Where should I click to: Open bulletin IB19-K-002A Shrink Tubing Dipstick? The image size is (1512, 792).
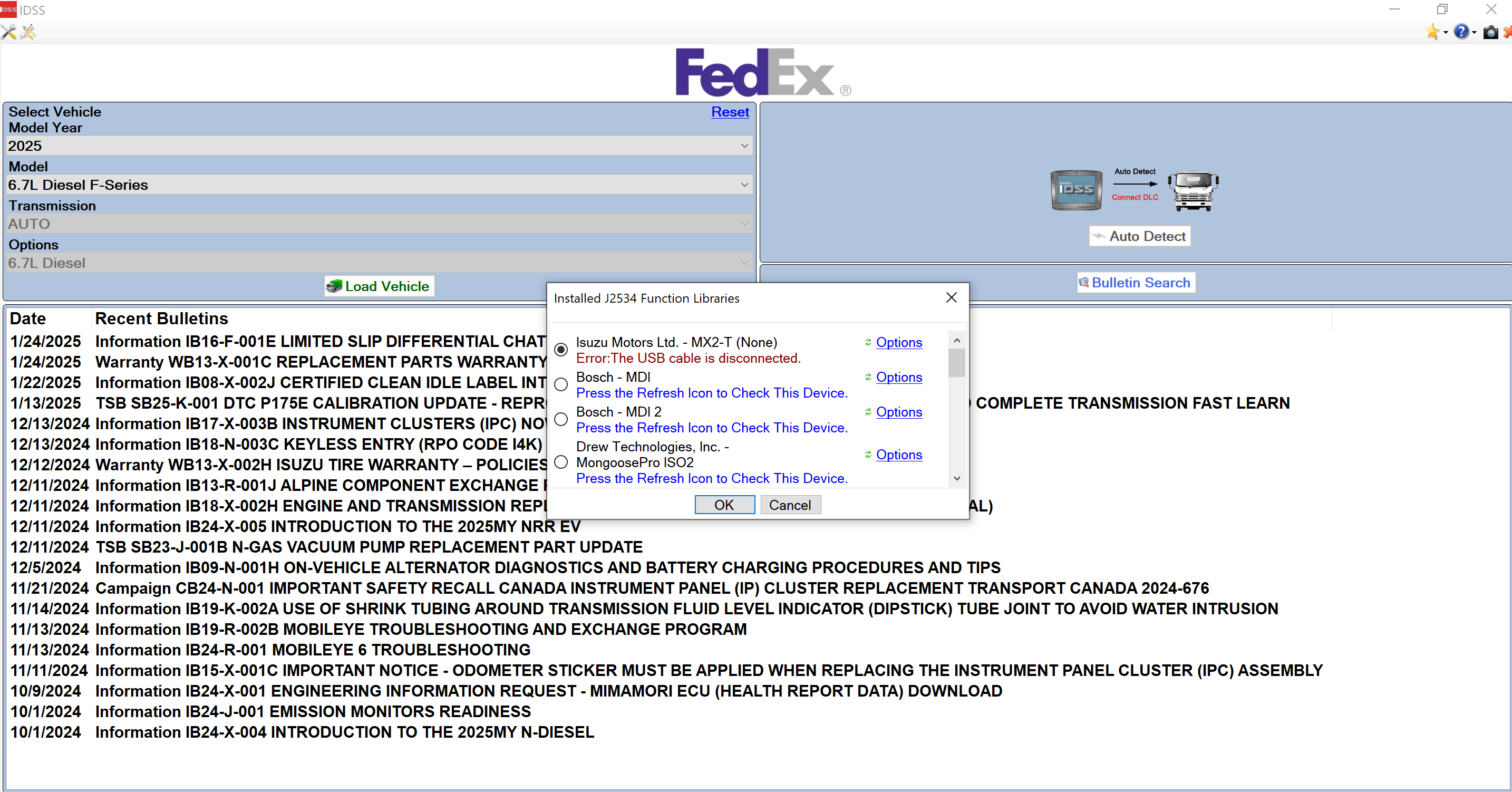coord(687,609)
